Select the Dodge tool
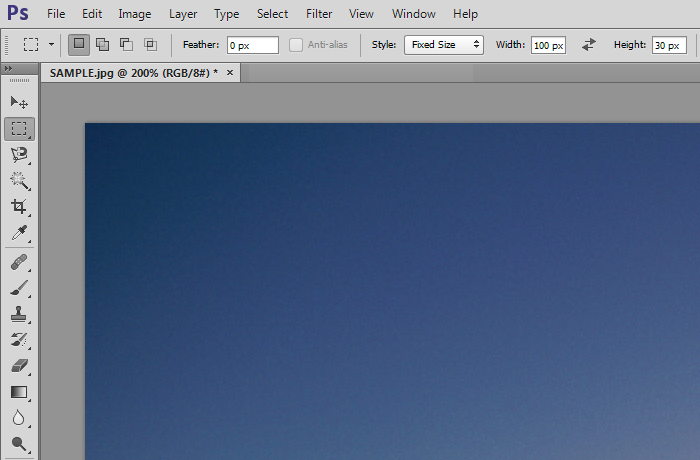 pos(19,443)
